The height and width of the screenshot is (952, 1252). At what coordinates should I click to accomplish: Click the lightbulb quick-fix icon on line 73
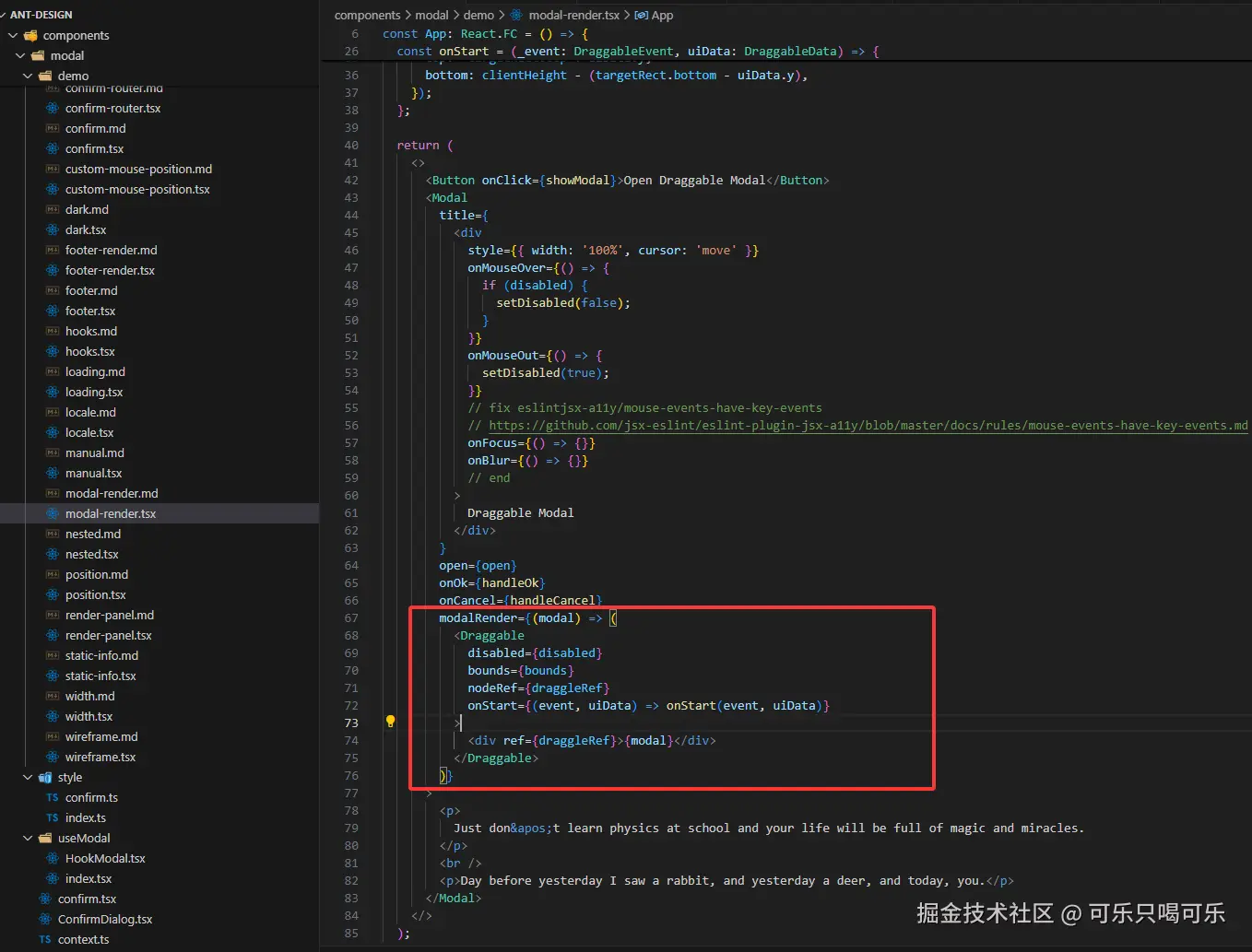(x=390, y=722)
